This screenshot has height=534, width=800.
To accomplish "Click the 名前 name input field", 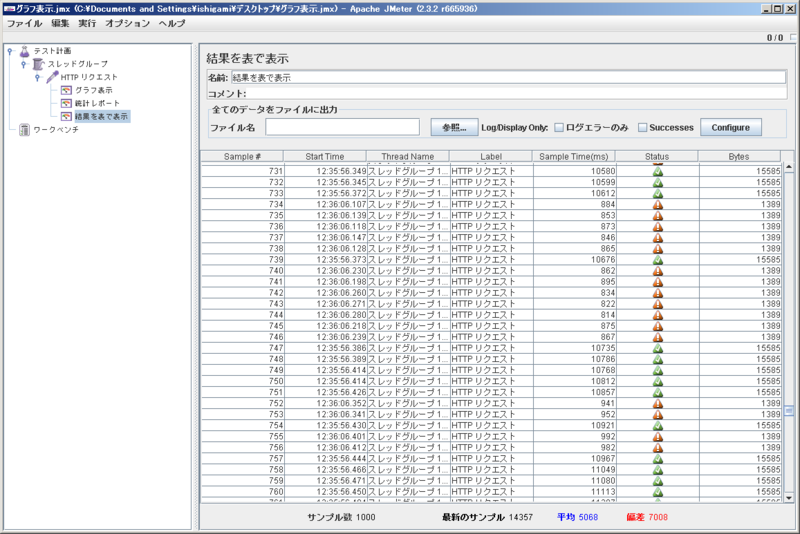I will [508, 78].
